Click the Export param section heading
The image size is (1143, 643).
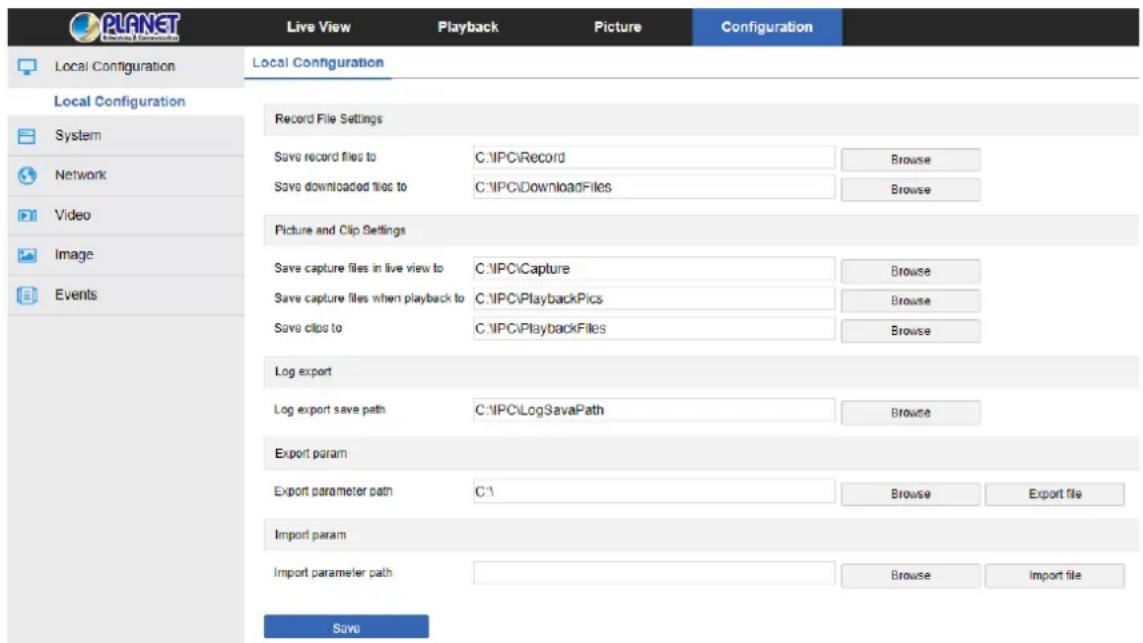tap(311, 453)
